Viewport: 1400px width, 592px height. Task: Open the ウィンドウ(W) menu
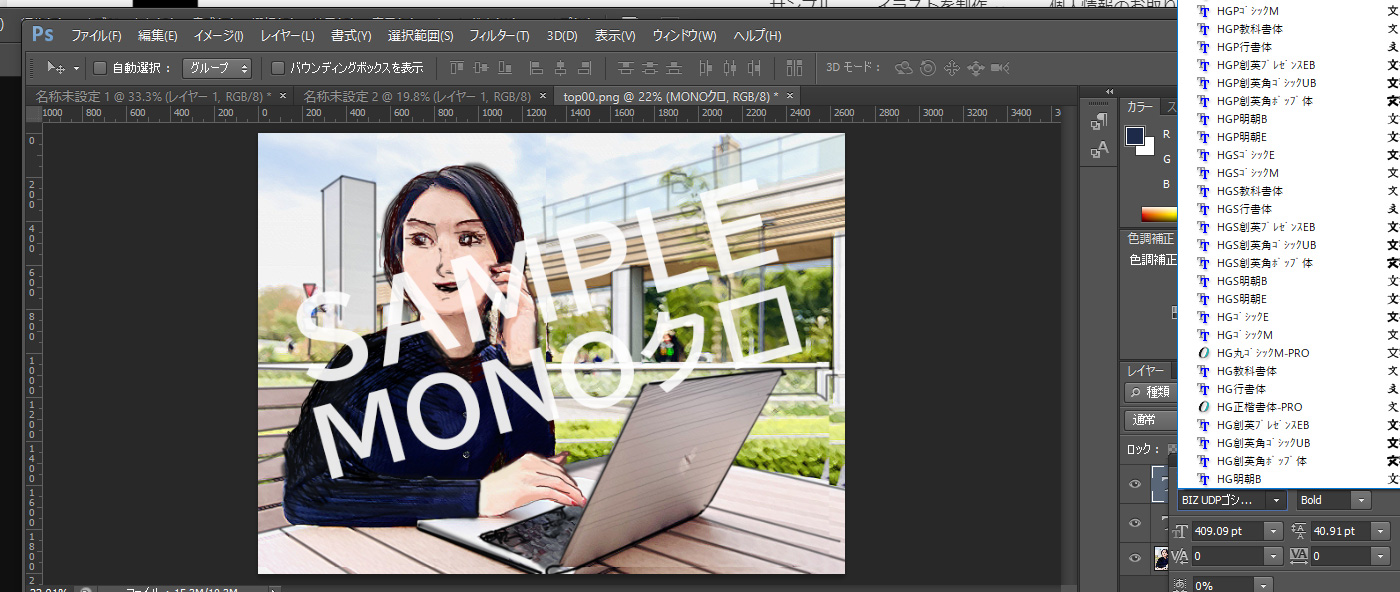coord(684,36)
